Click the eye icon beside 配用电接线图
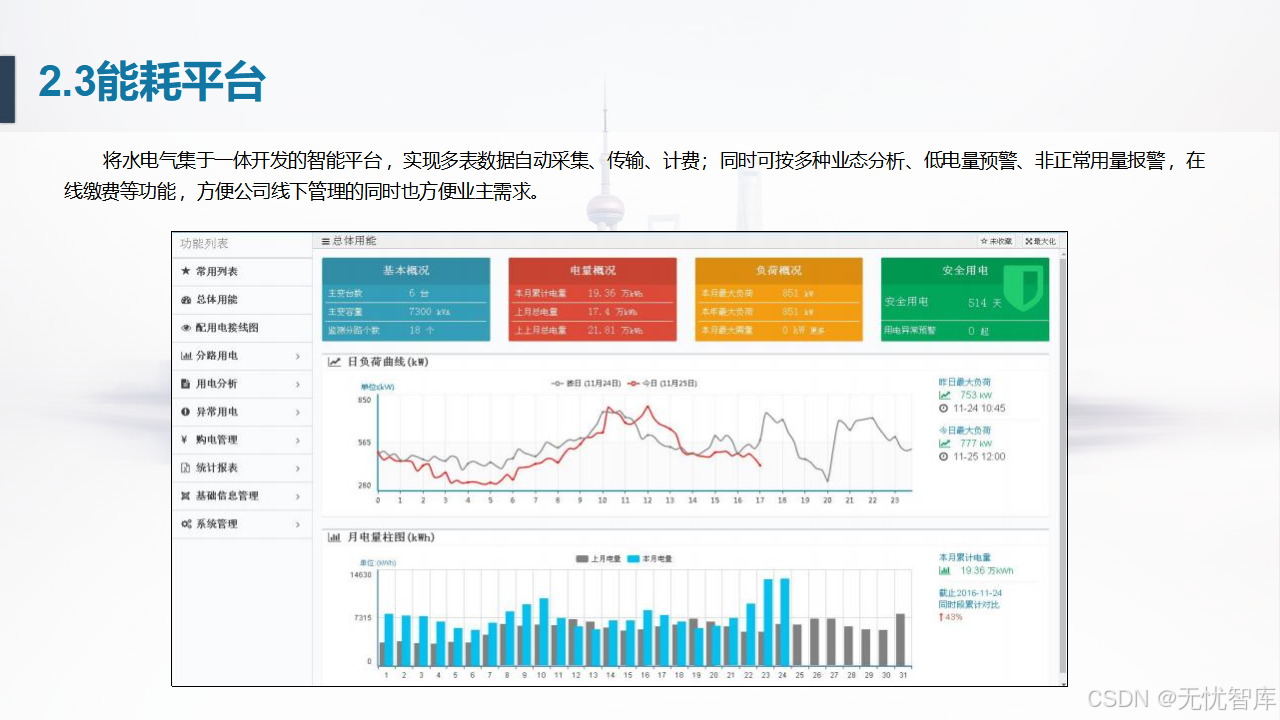1280x720 pixels. tap(186, 328)
